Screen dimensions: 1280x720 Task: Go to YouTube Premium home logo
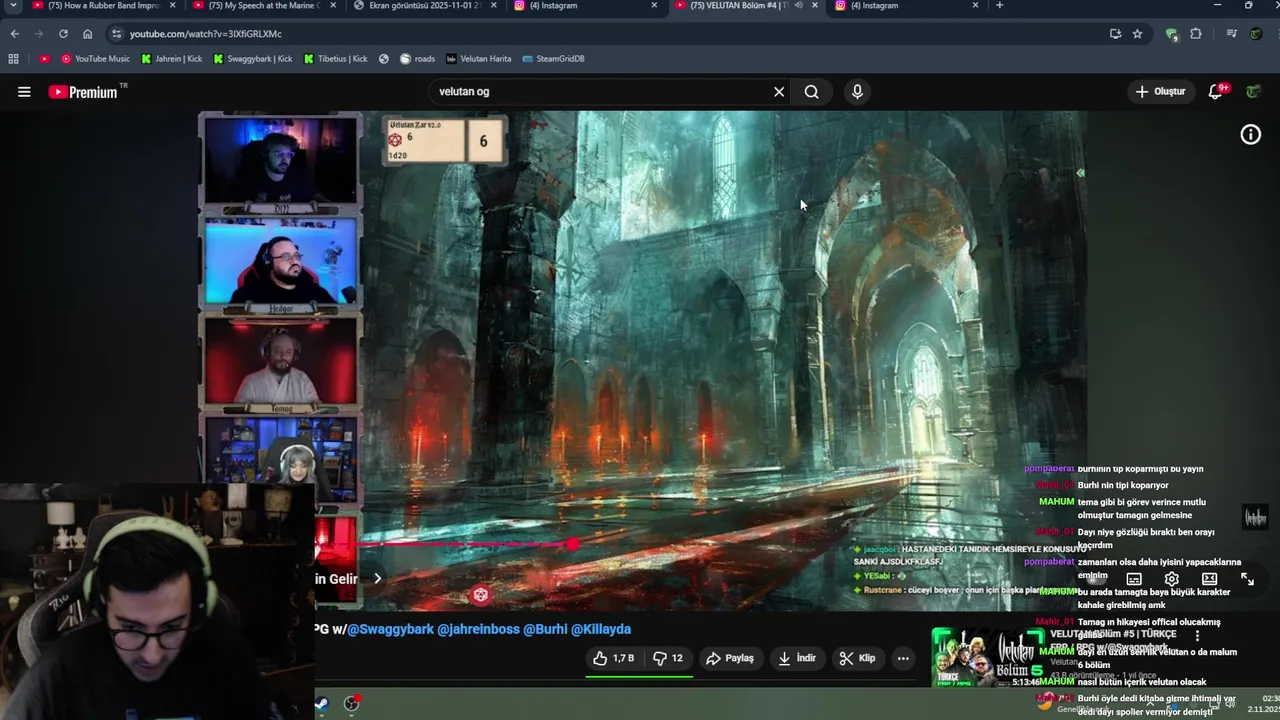point(83,92)
